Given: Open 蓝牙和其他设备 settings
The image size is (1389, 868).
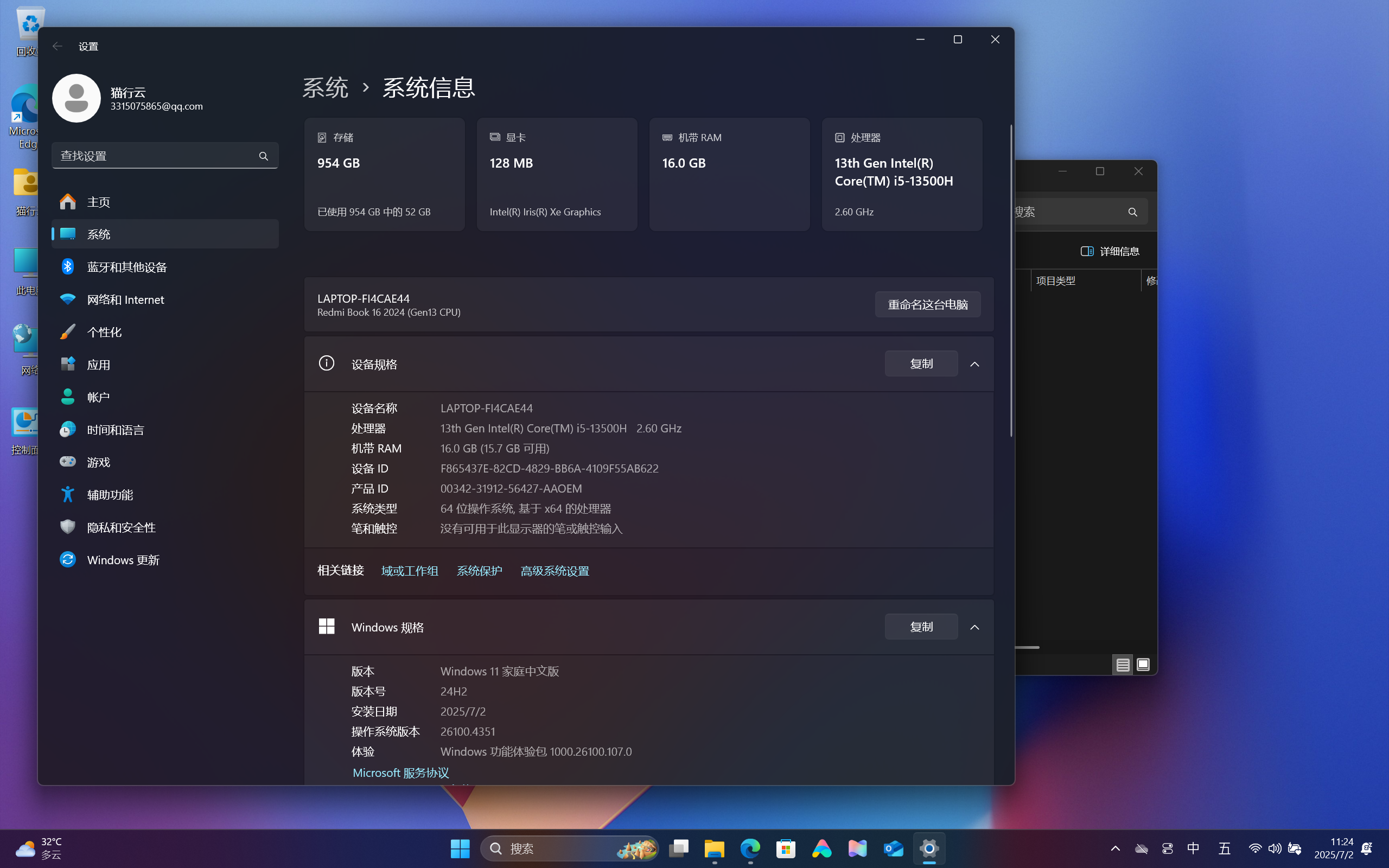Looking at the screenshot, I should [165, 267].
